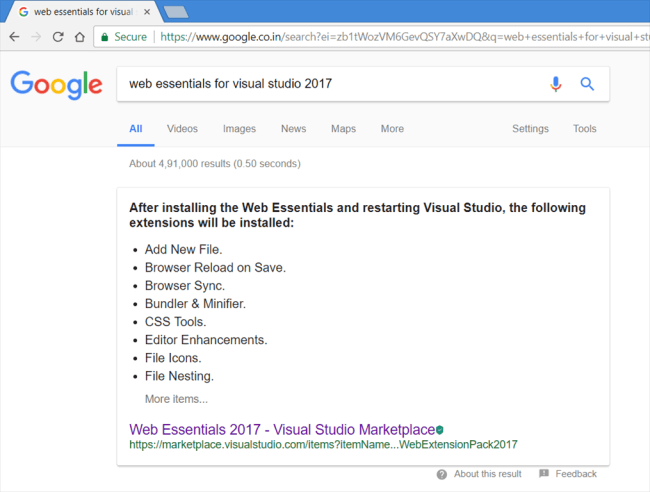Screen dimensions: 650x492
Task: Switch to the News results tab
Action: coord(293,129)
